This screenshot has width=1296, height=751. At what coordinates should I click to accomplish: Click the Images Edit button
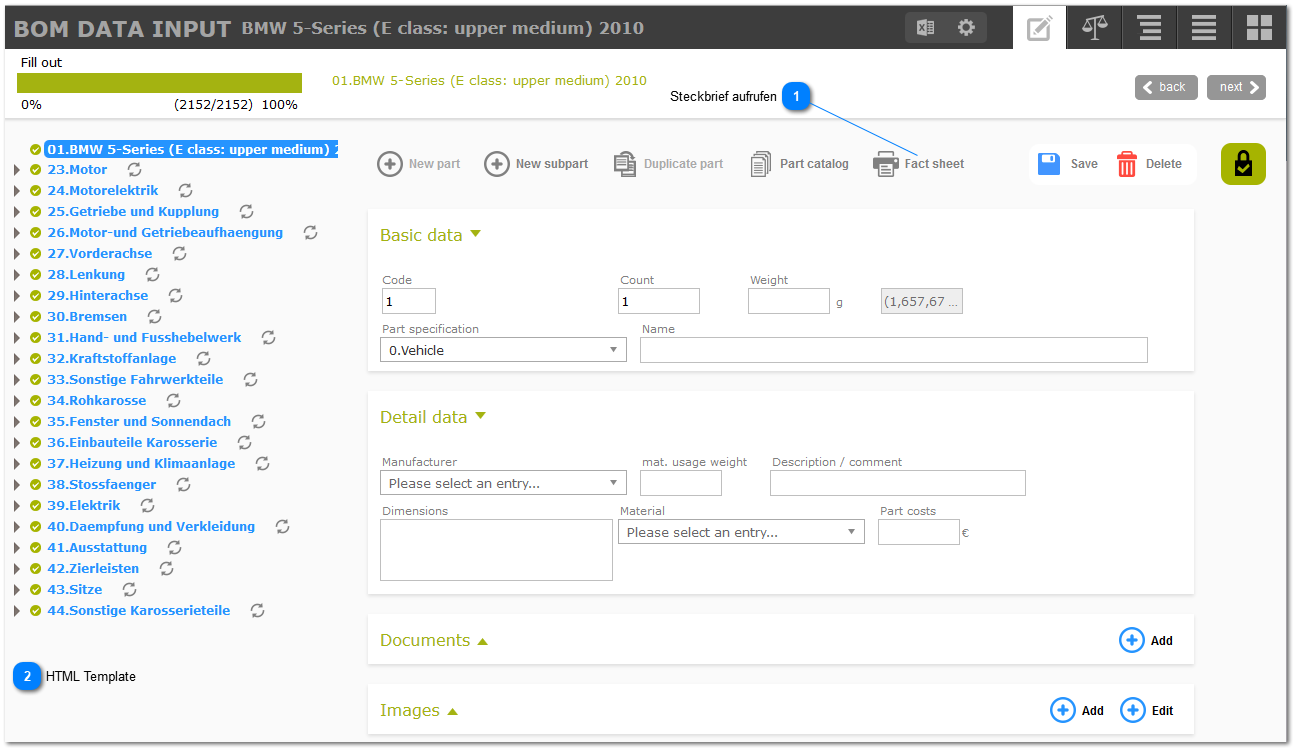click(1147, 710)
